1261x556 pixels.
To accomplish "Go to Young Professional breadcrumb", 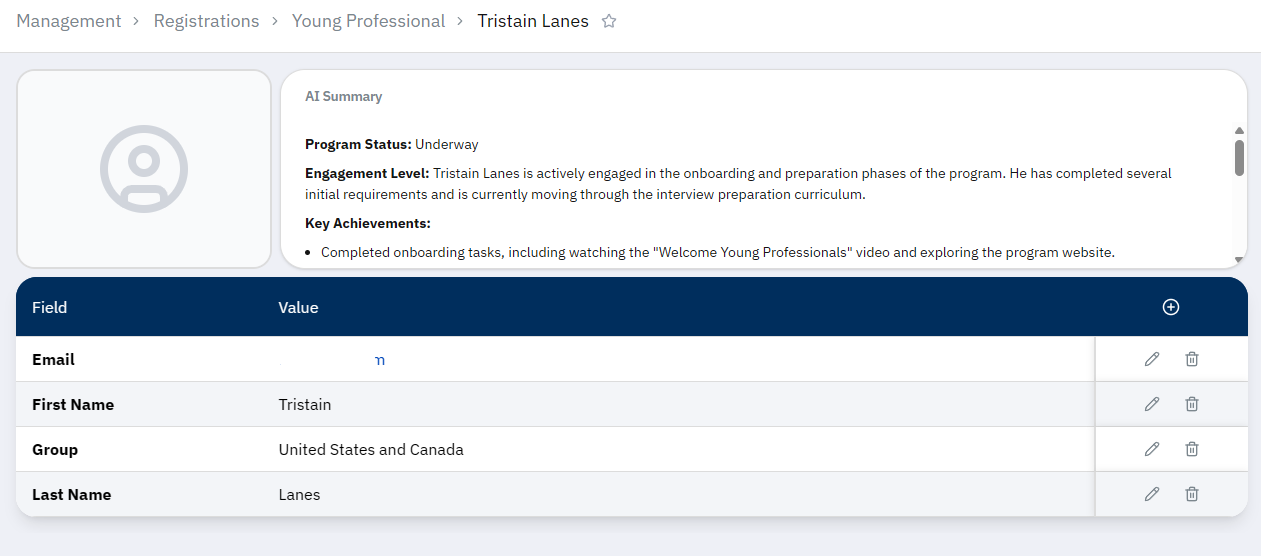I will coord(368,21).
